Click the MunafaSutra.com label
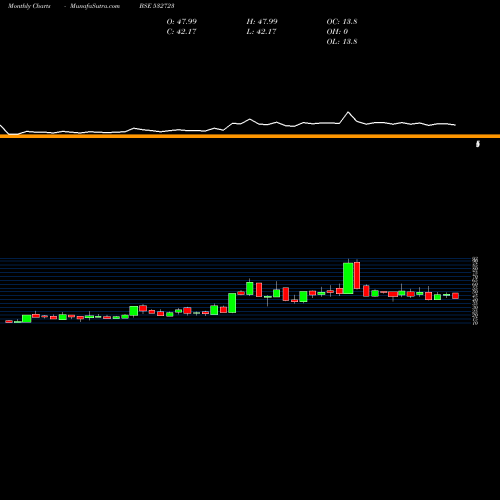The width and height of the screenshot is (500, 500). [x=95, y=6]
